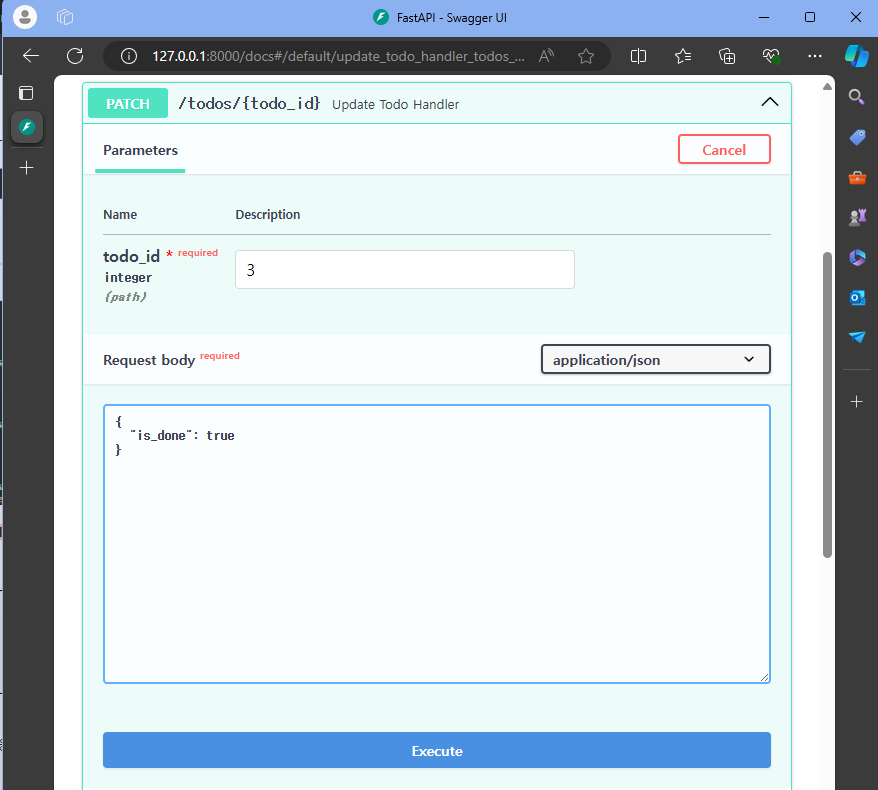The width and height of the screenshot is (878, 790).
Task: Open Browser essentials heart icon
Action: [x=771, y=56]
